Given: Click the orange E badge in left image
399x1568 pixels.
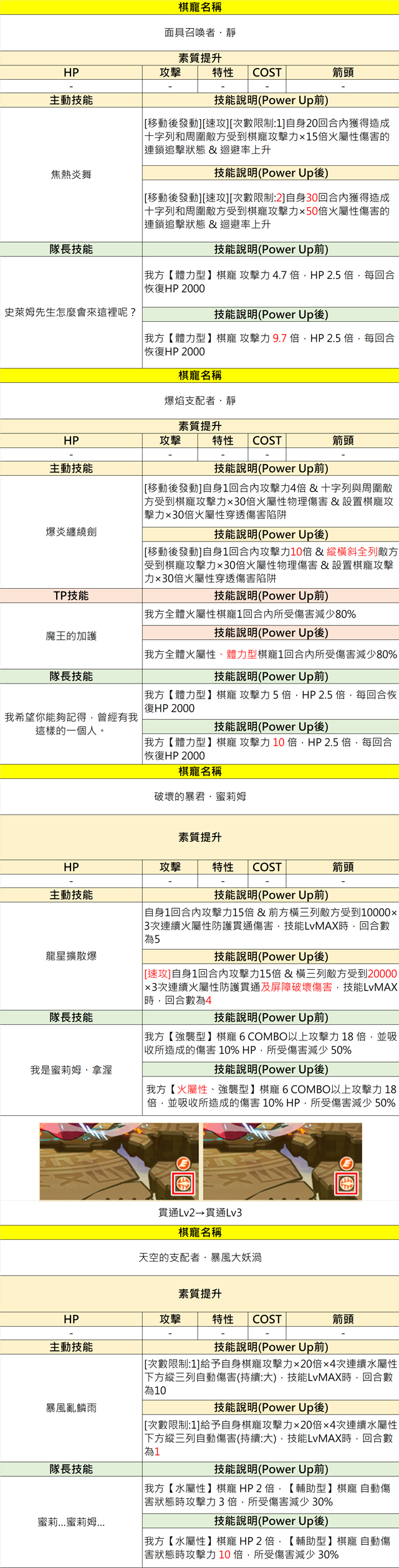Looking at the screenshot, I should pos(183,1163).
